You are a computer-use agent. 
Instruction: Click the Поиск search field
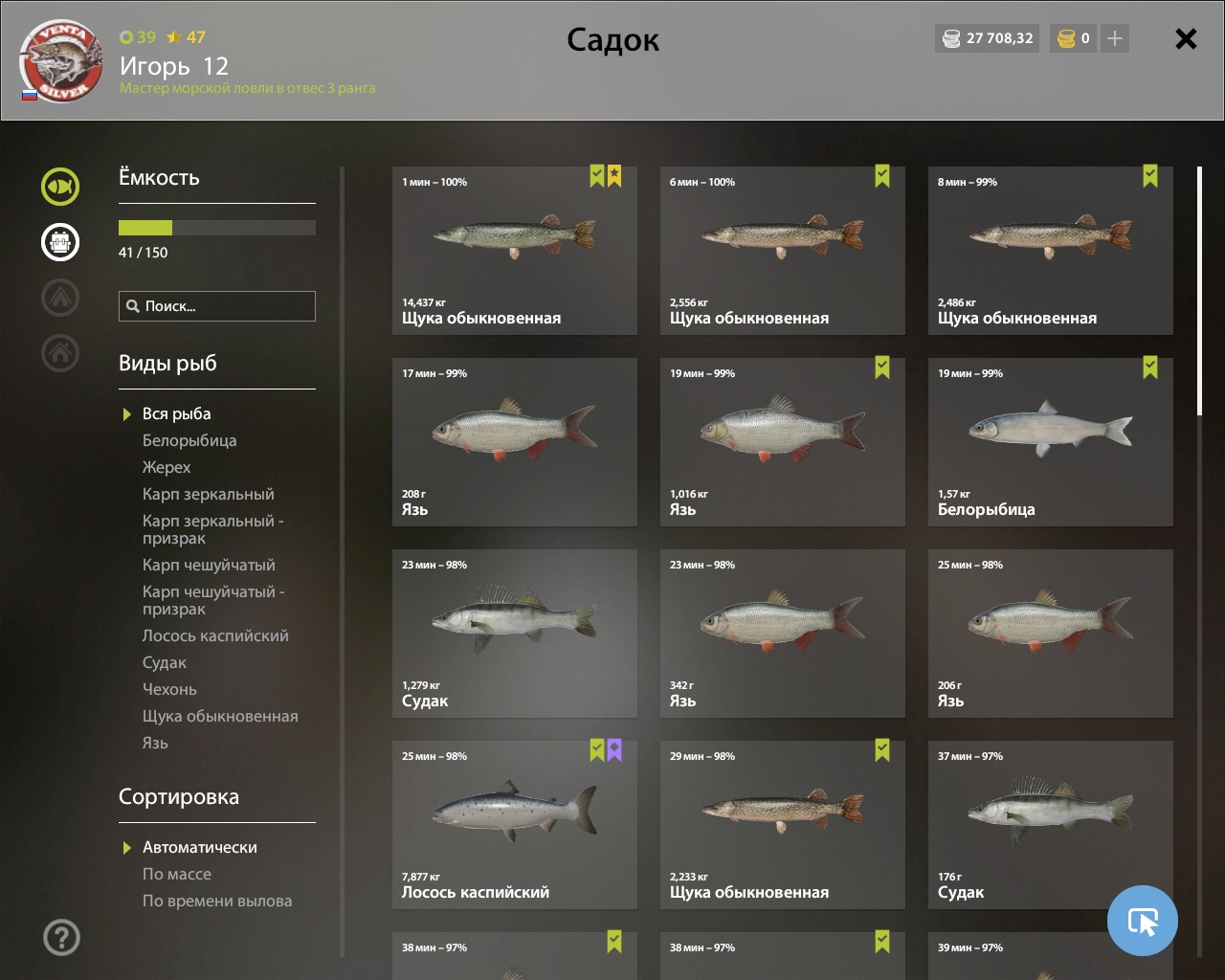click(217, 306)
